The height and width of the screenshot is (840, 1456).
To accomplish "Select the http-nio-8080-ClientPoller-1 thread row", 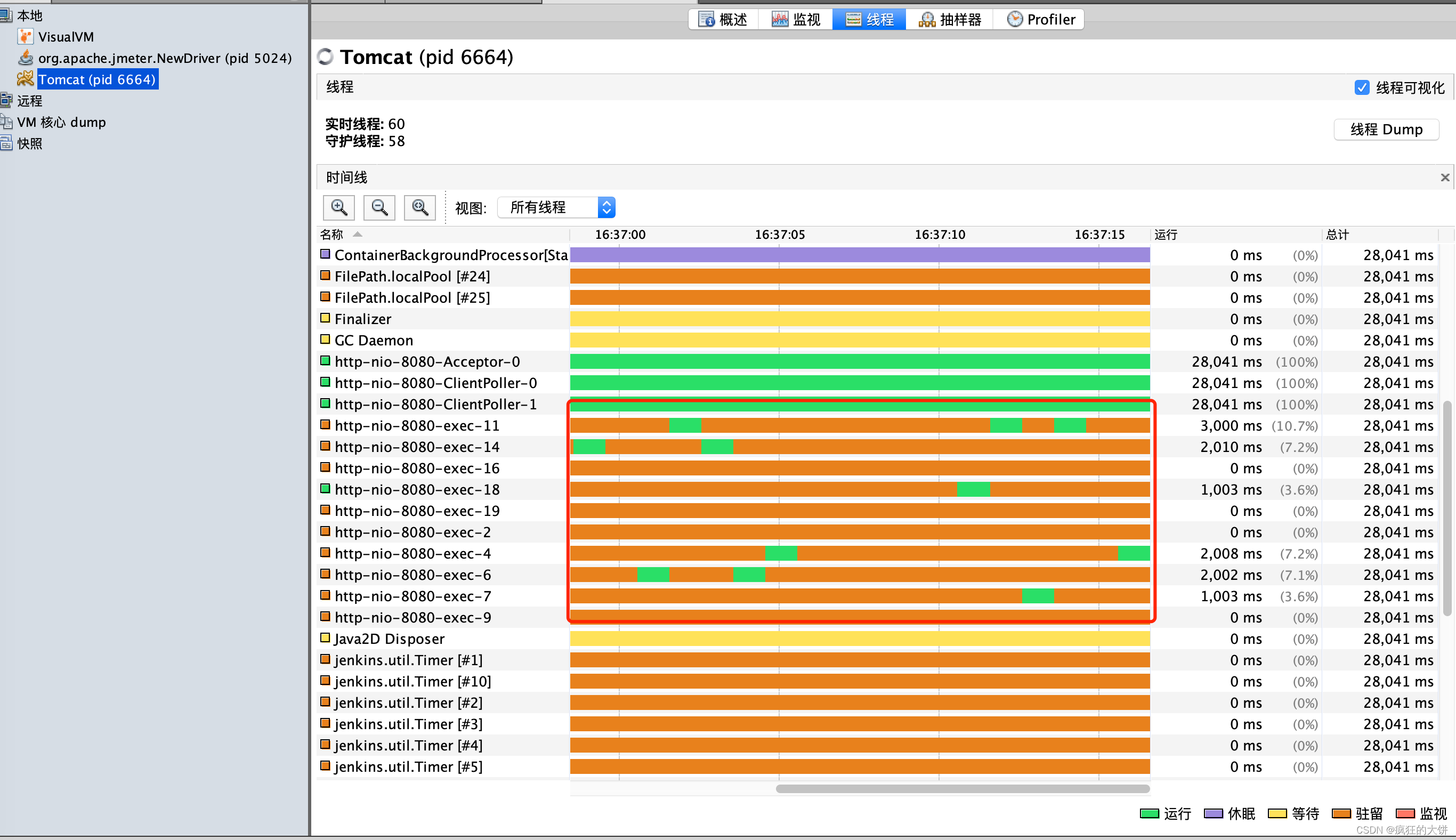I will tap(877, 405).
